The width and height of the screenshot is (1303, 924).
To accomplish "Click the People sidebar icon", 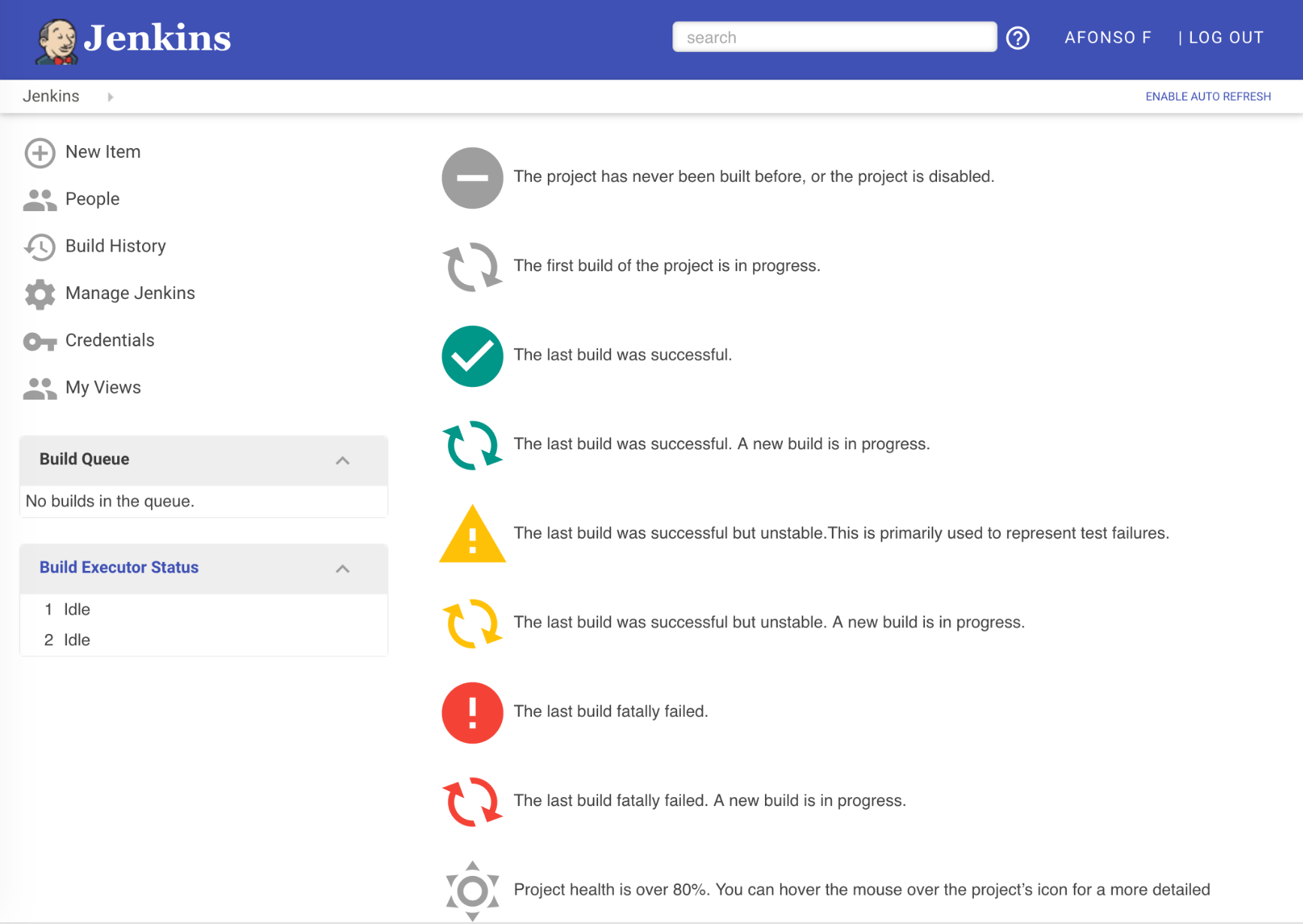I will pyautogui.click(x=40, y=200).
